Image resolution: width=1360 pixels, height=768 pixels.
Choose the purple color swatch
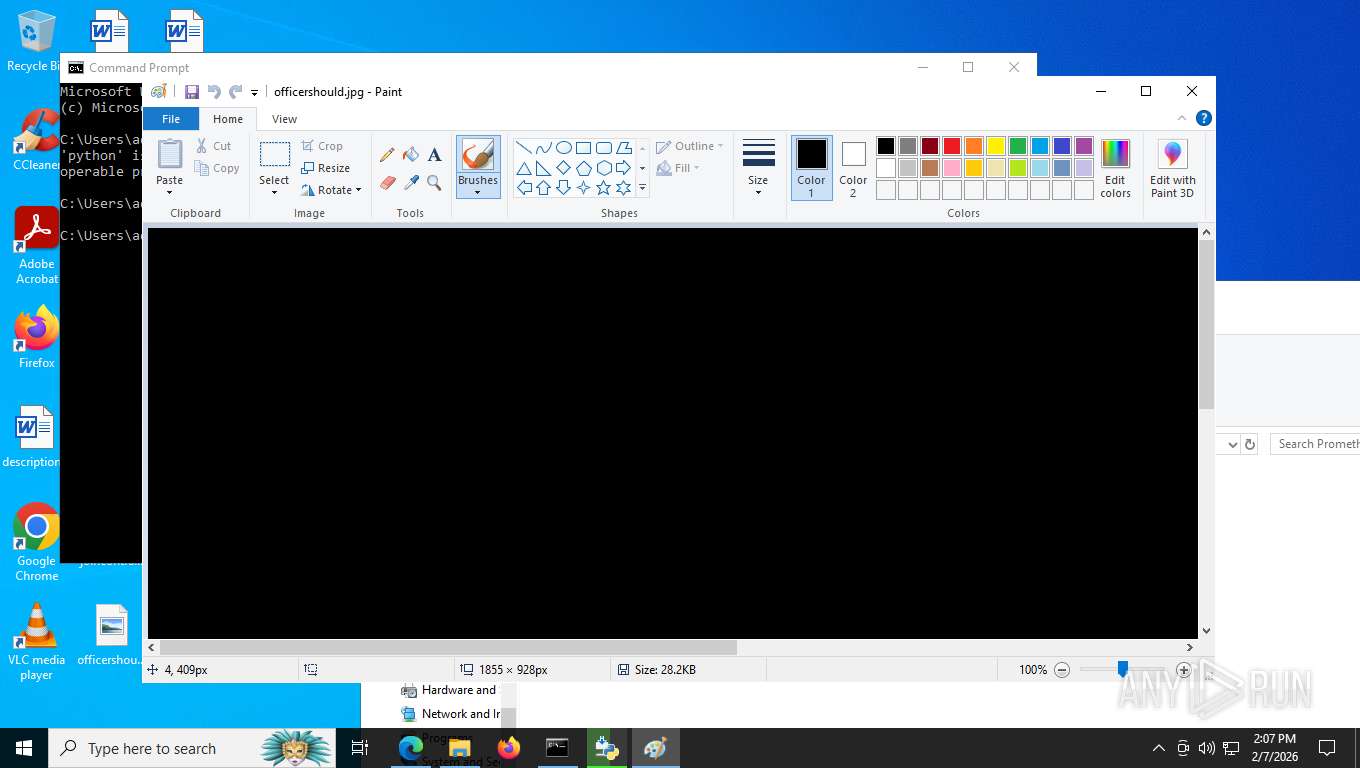(x=1084, y=146)
